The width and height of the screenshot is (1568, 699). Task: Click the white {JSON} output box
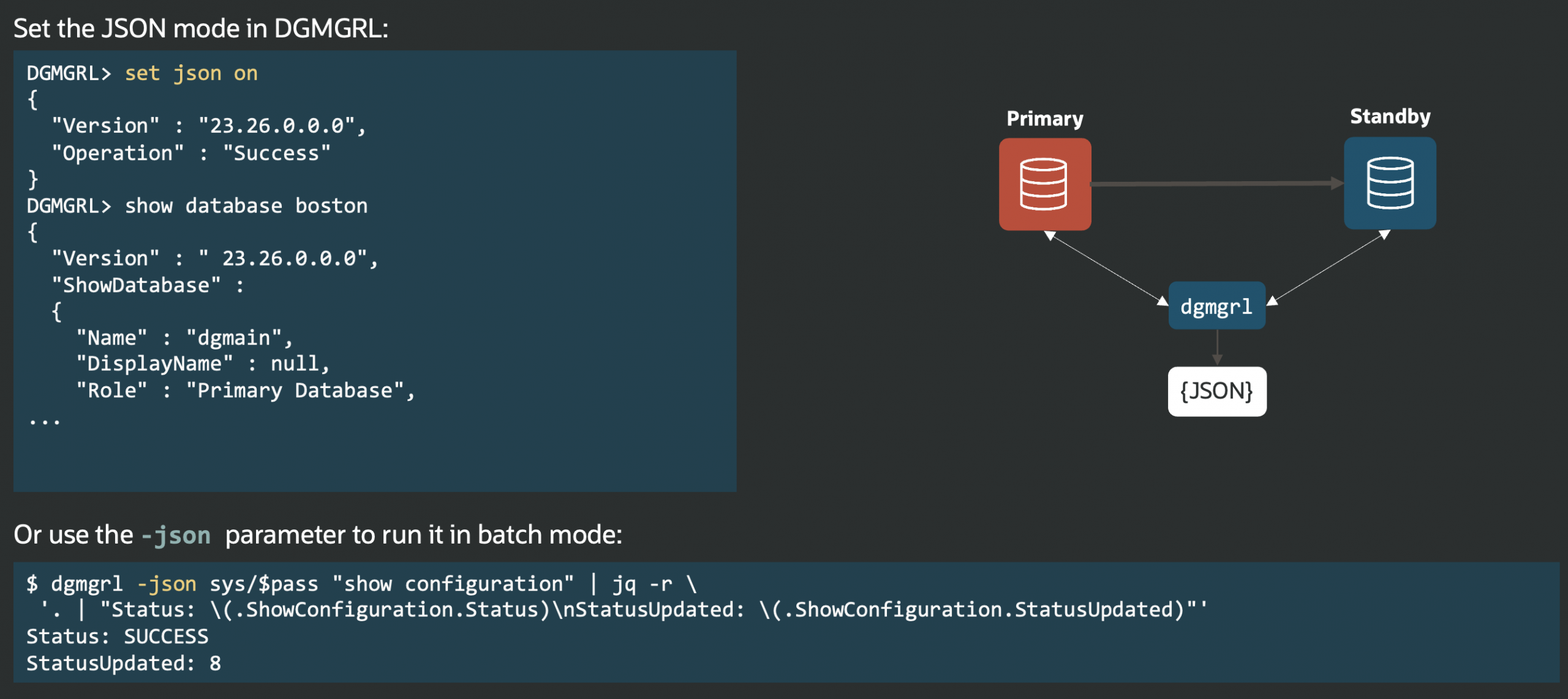point(1216,391)
